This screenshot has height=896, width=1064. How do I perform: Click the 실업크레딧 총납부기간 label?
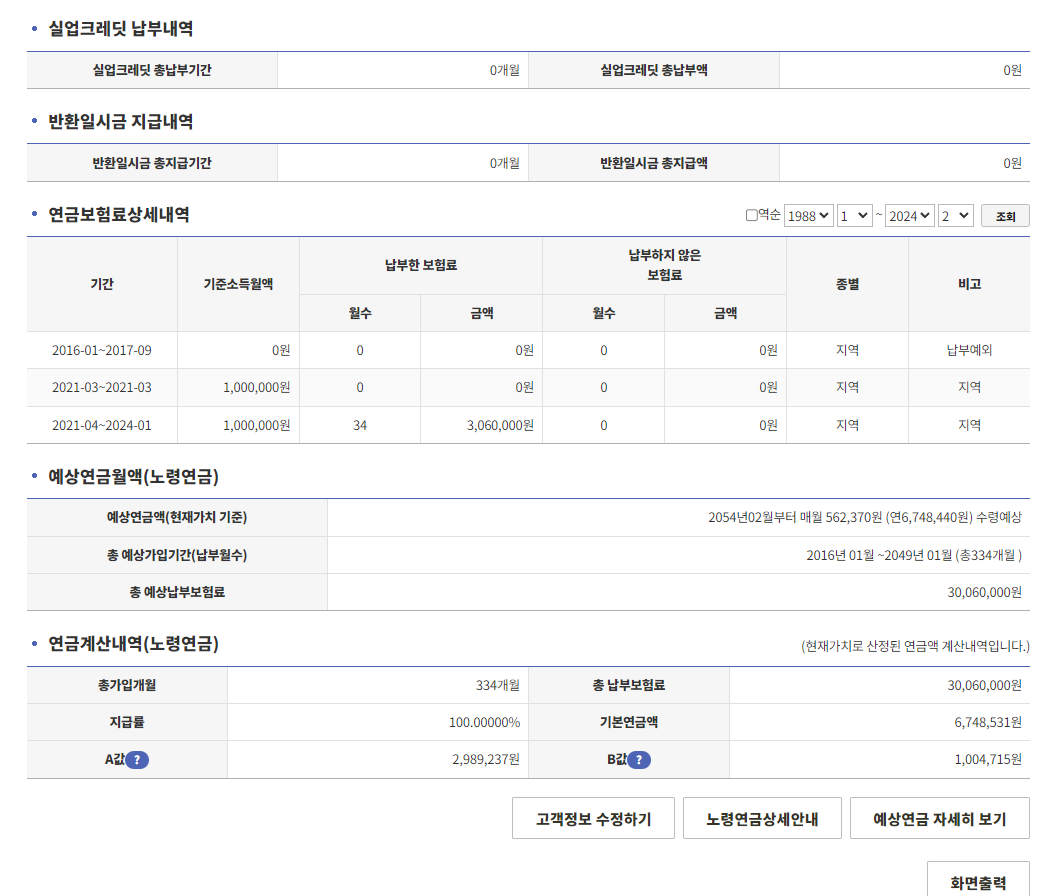click(x=152, y=70)
